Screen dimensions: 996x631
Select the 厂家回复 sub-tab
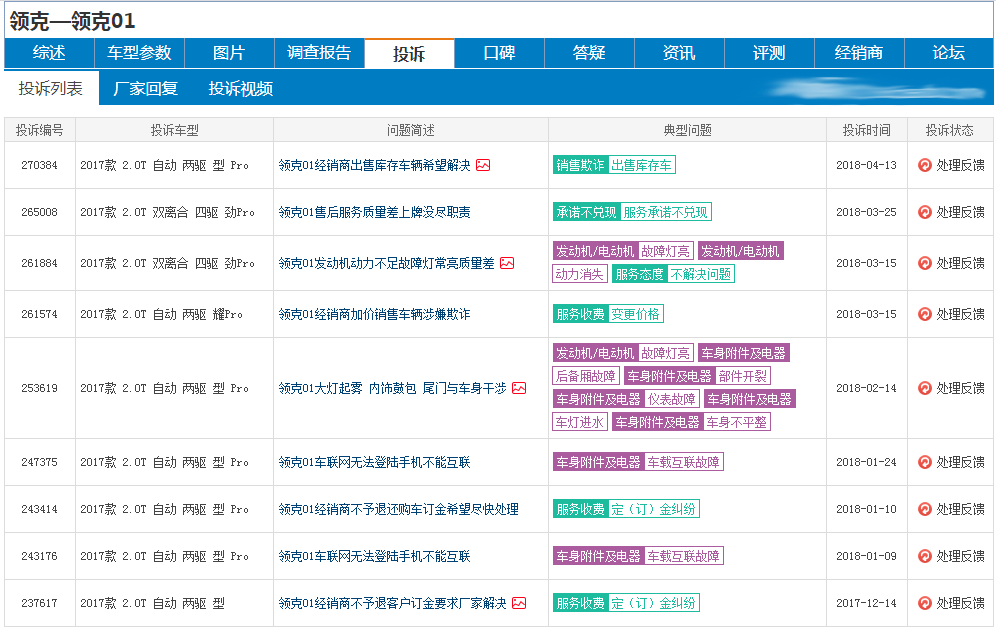pos(146,88)
